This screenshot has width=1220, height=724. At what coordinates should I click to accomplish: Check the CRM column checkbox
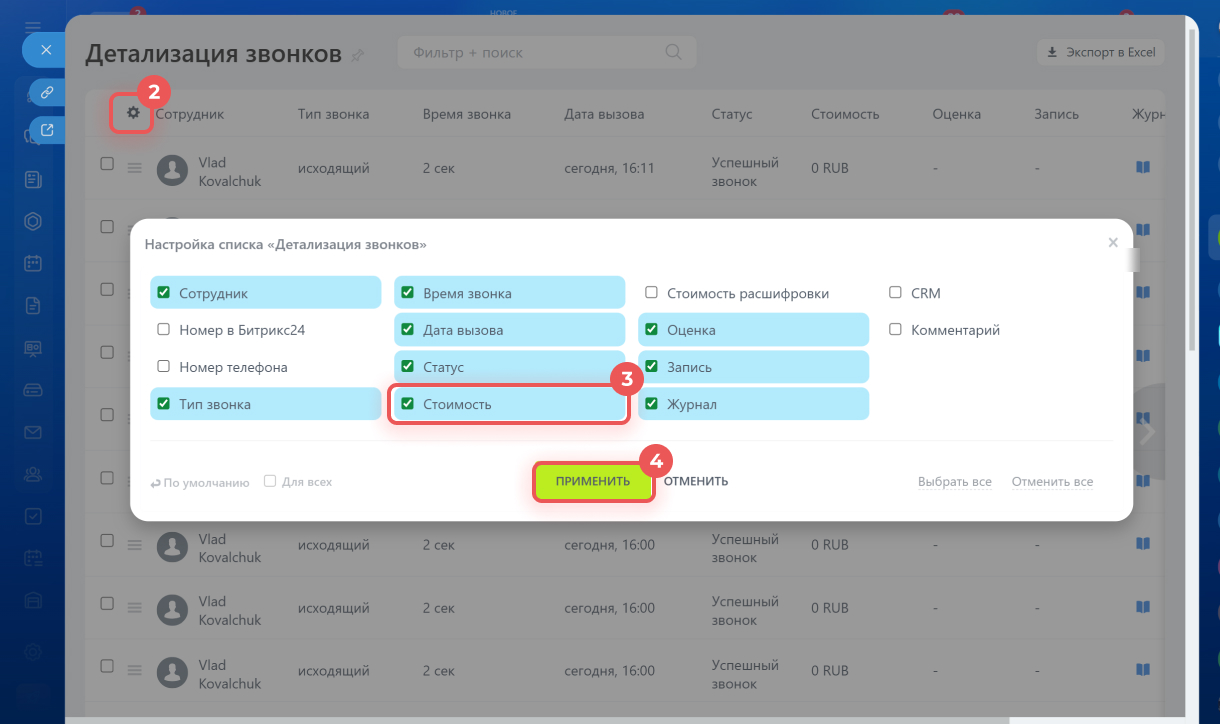click(x=896, y=293)
